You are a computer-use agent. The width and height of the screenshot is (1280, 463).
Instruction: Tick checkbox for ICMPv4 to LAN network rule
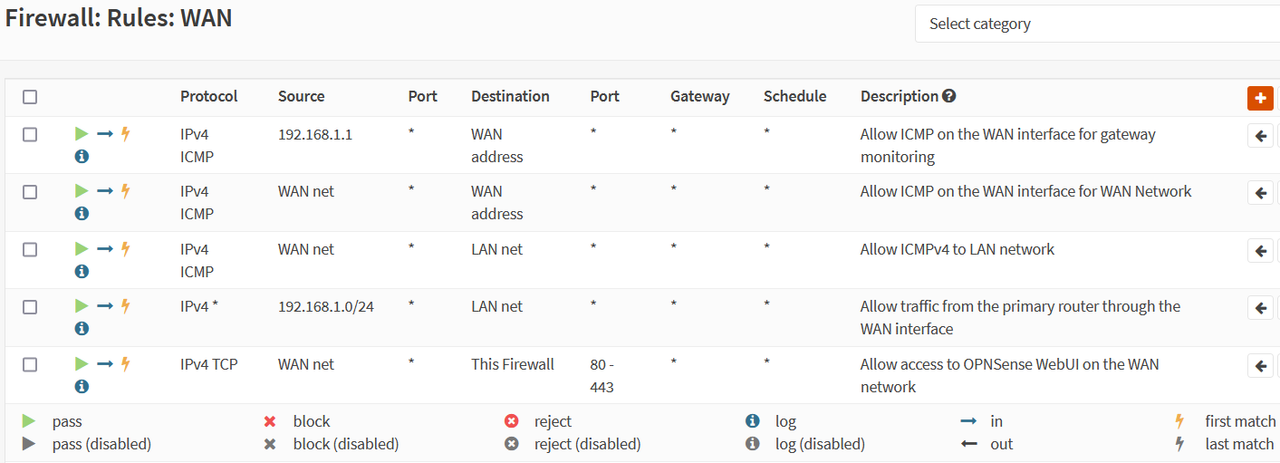[x=30, y=249]
